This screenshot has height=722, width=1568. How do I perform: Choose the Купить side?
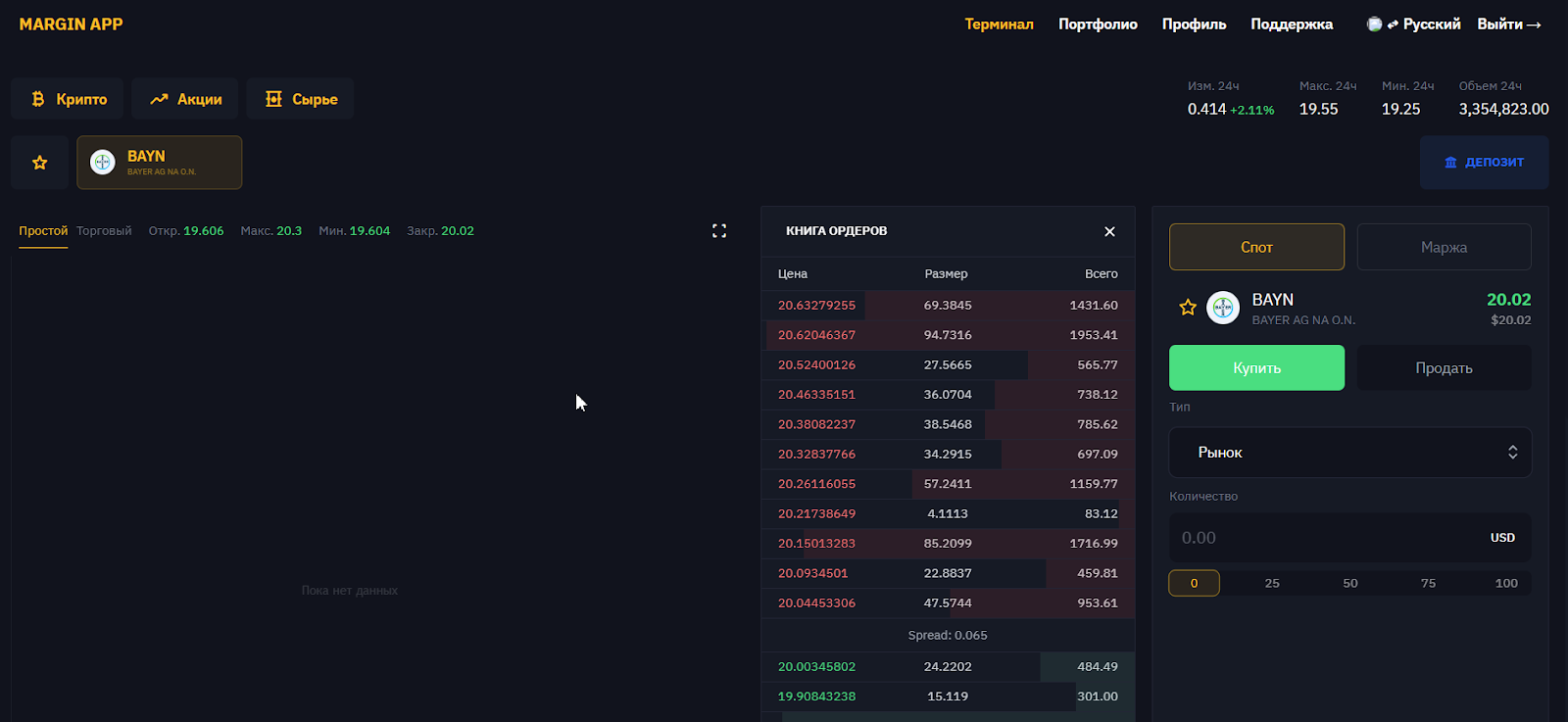point(1256,368)
